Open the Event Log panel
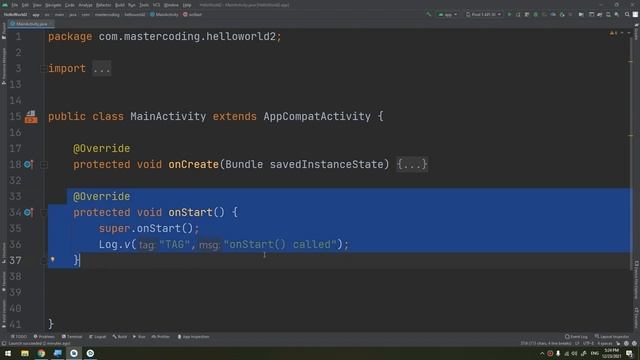The width and height of the screenshot is (640, 360). tap(576, 337)
